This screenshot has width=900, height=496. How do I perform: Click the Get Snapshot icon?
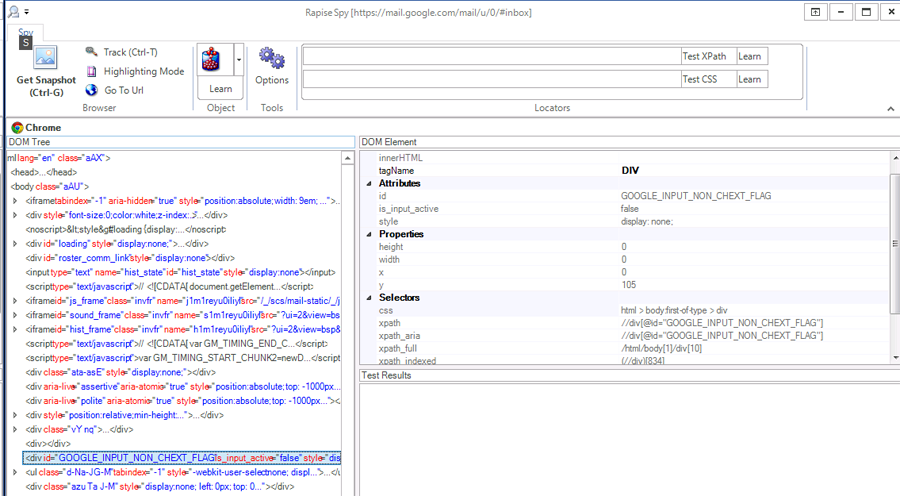point(46,58)
